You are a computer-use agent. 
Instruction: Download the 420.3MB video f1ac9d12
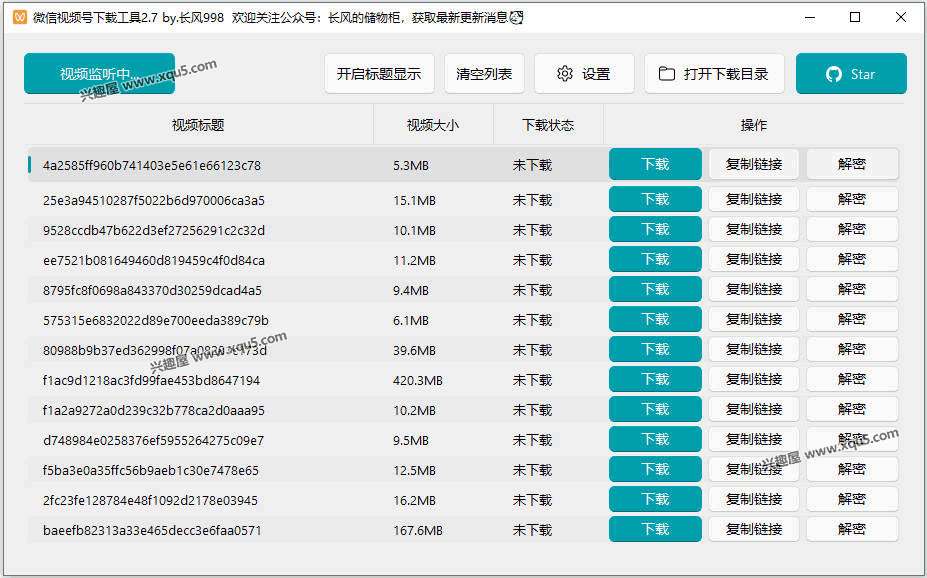click(x=655, y=379)
